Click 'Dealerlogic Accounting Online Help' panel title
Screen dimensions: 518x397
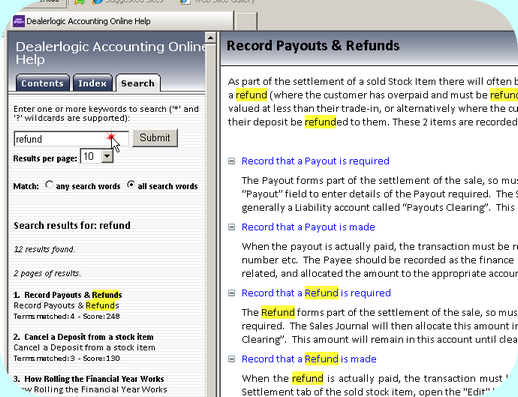(x=110, y=53)
